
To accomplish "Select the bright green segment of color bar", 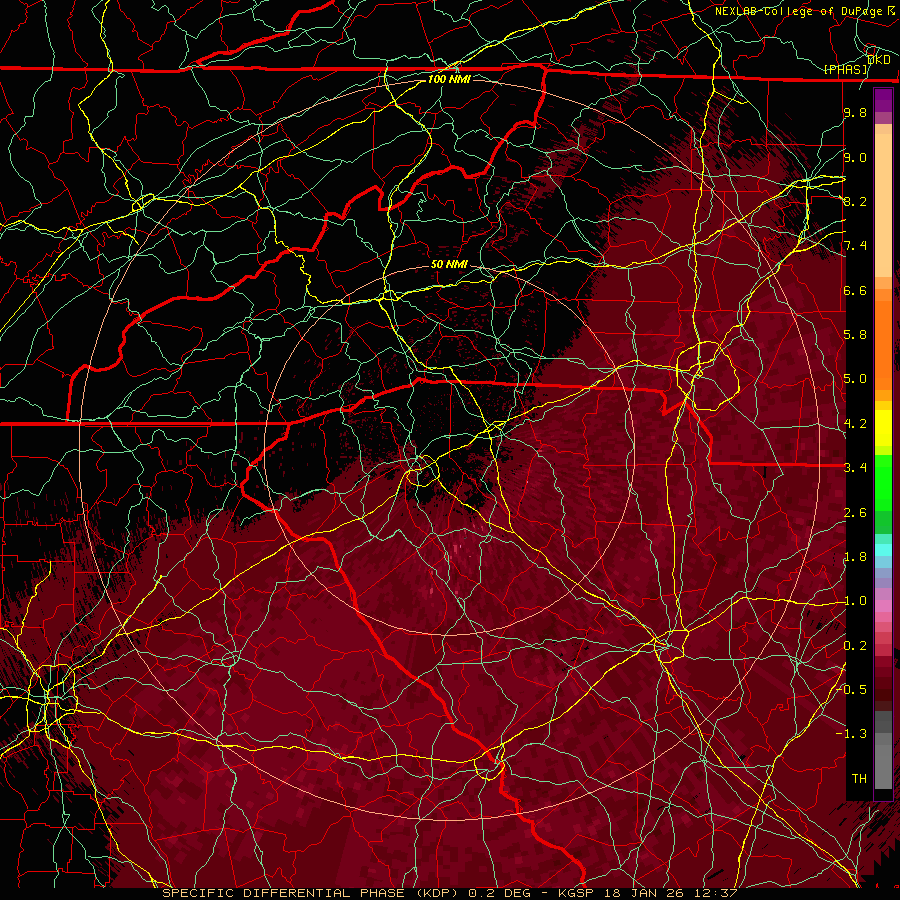I will point(883,482).
